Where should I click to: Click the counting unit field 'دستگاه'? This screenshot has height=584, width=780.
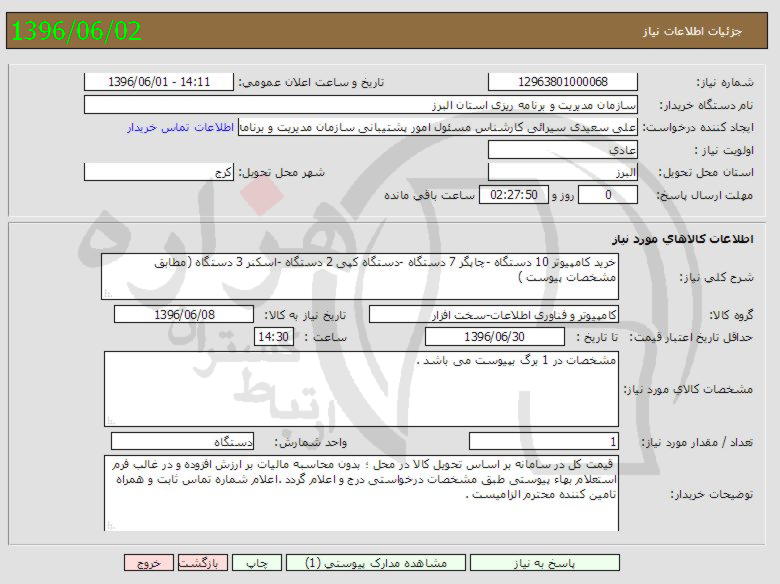tap(182, 441)
